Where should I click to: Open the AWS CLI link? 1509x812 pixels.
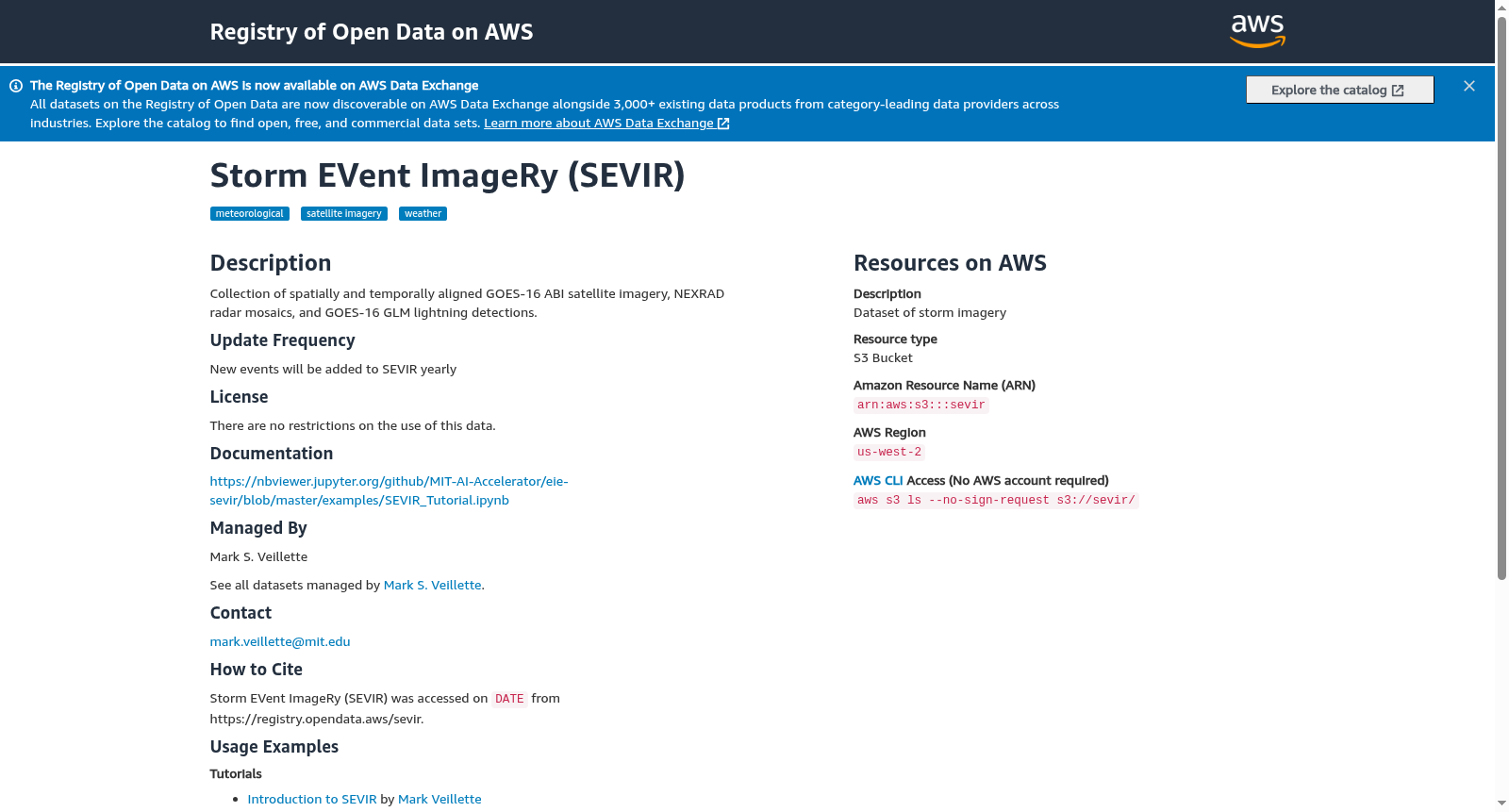[878, 481]
